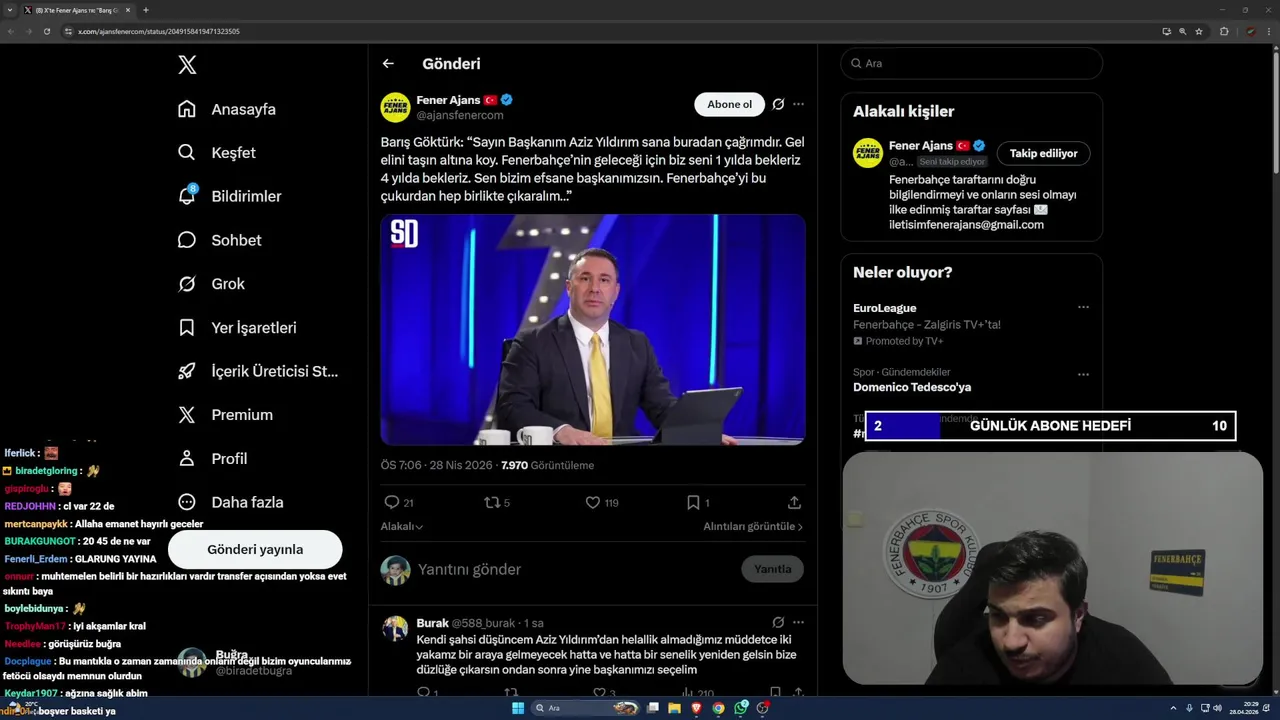Open Sohbet chat page
The image size is (1280, 720).
point(219,240)
